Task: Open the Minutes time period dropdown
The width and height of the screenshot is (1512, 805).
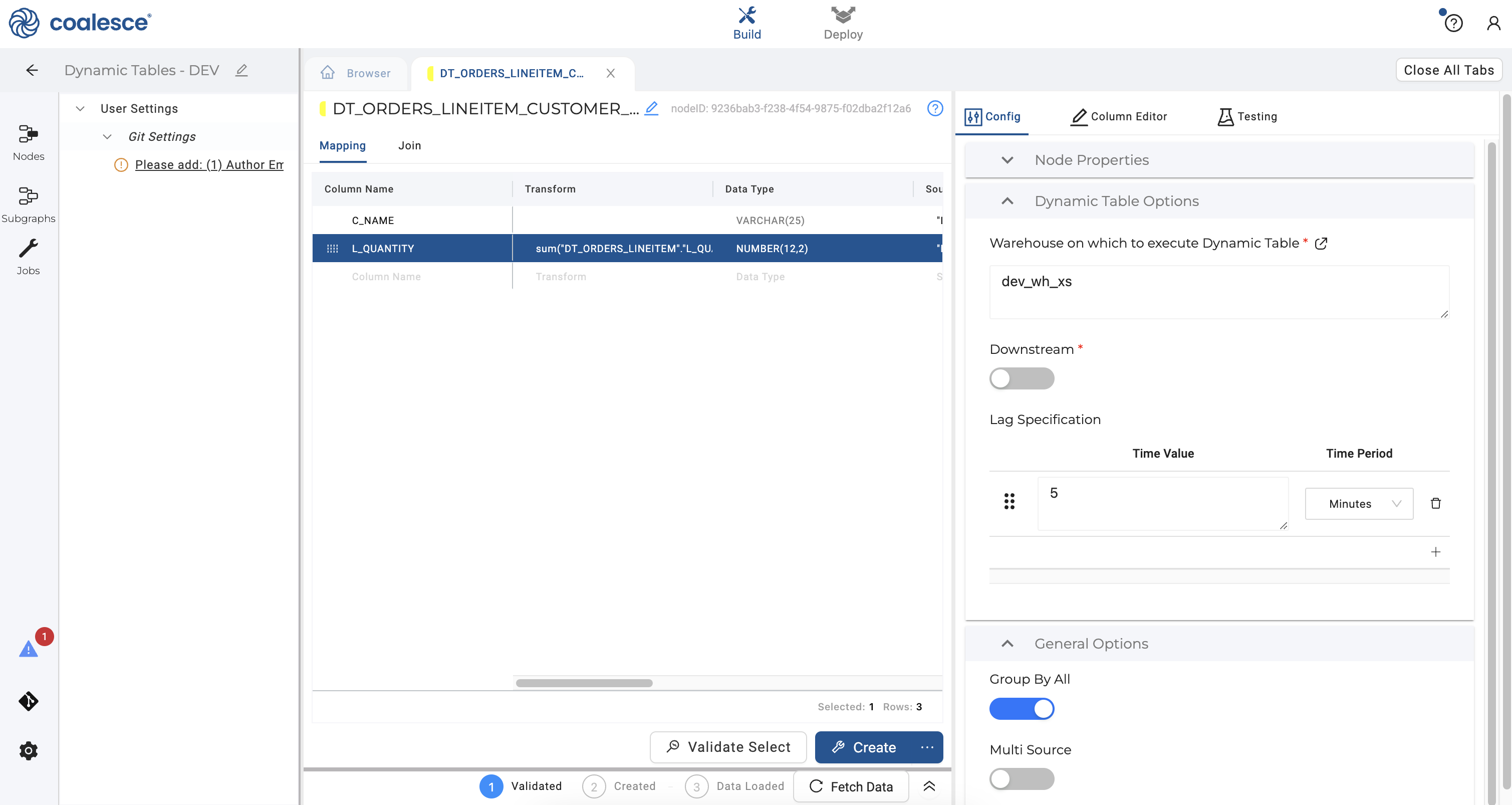Action: tap(1358, 504)
